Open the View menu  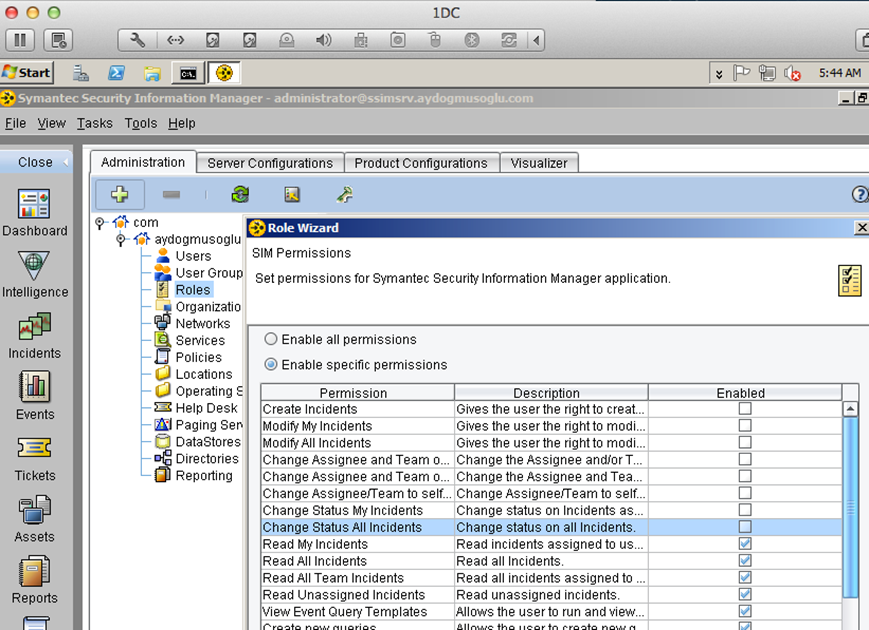(52, 123)
